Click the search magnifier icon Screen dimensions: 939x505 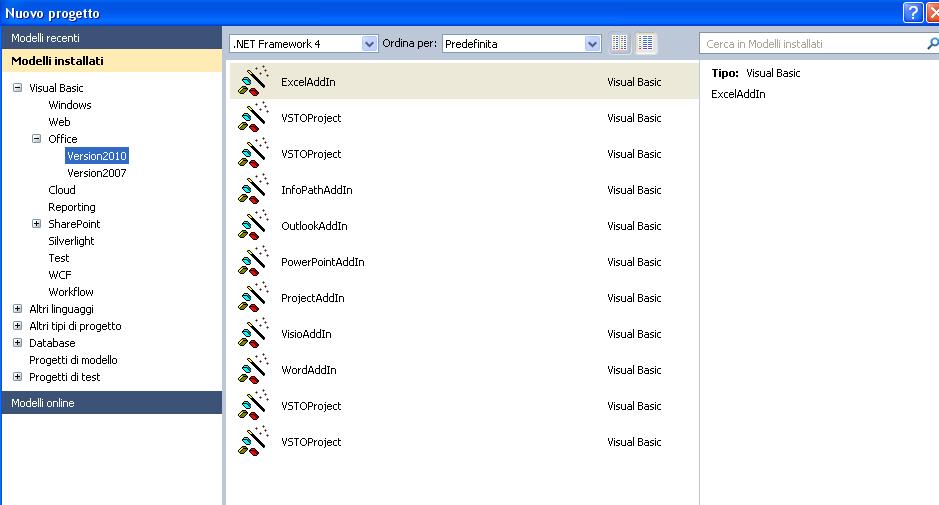932,43
